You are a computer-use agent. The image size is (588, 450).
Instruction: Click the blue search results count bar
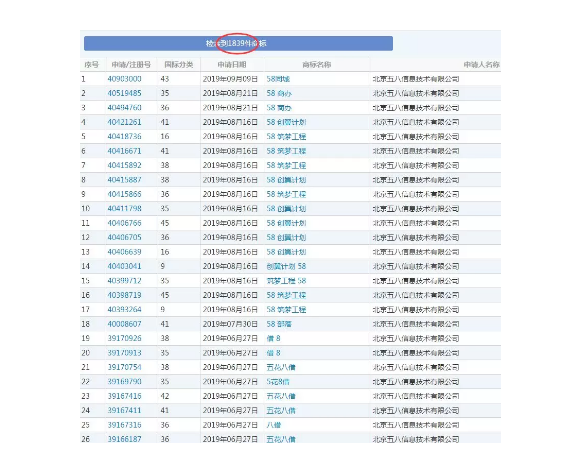coord(238,44)
